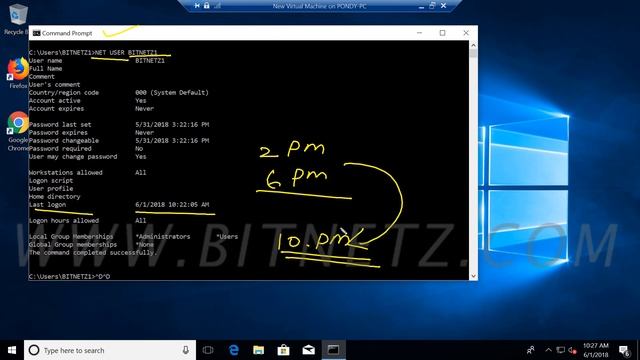640x360 pixels.
Task: Click the Cortana circle icon in search box
Action: [x=34, y=350]
